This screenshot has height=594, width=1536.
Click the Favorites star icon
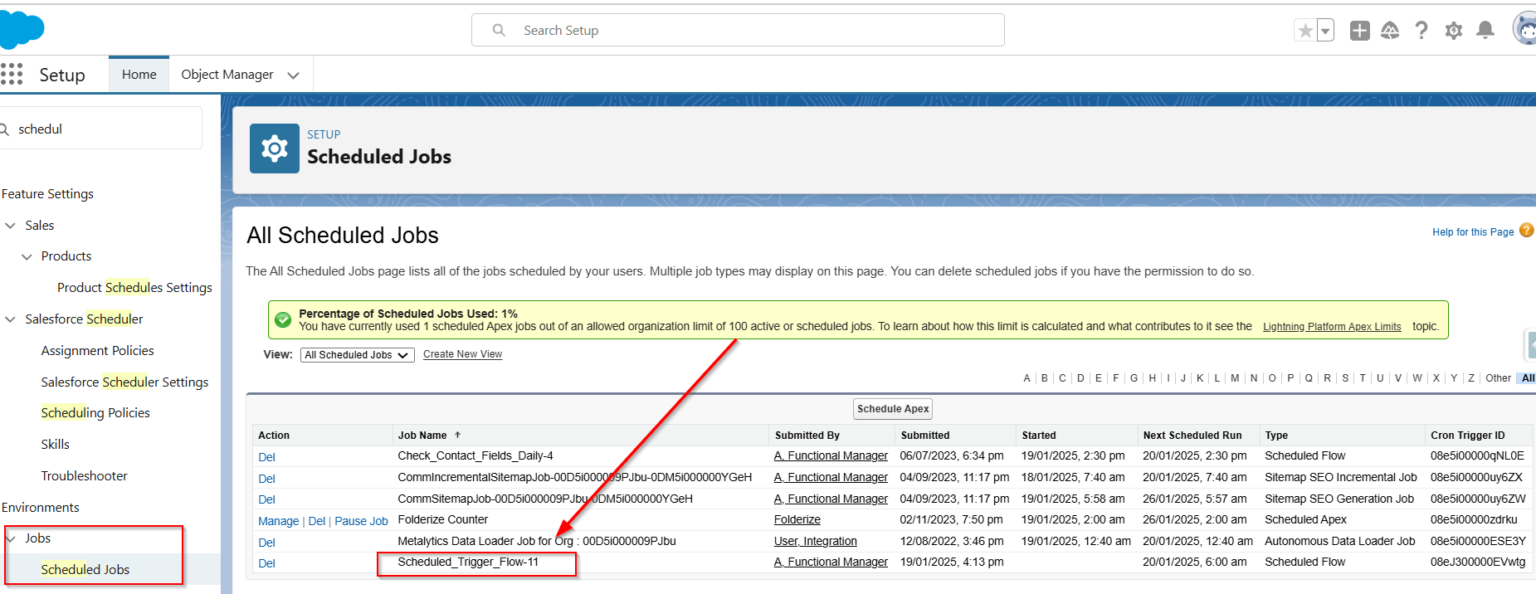click(1305, 31)
